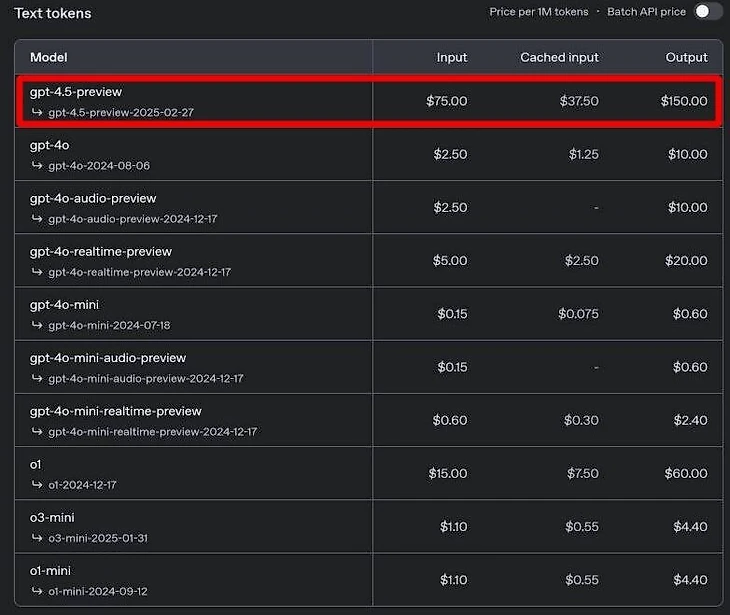This screenshot has height=615, width=730.
Task: Click the gpt-4o-mini-realtime-preview model name
Action: [x=115, y=411]
